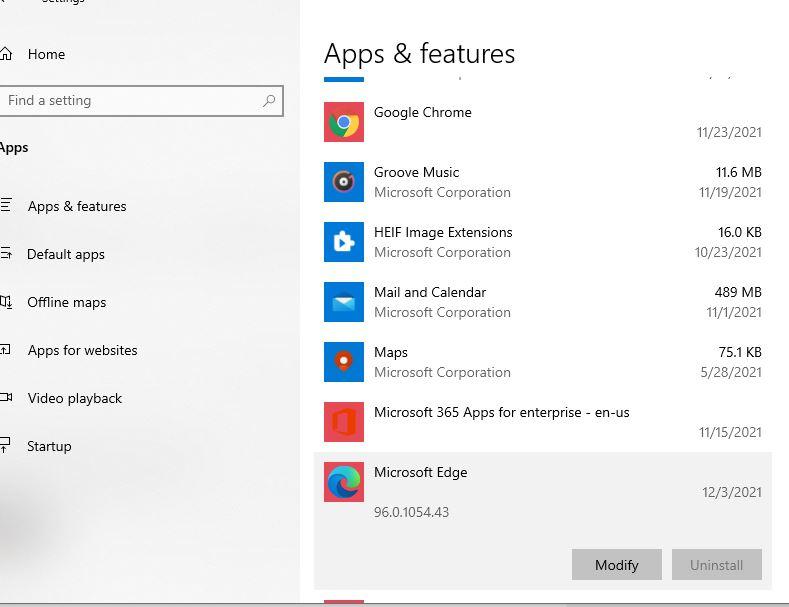Click the 10/23/2021 install date
This screenshot has width=789, height=607.
tap(728, 252)
